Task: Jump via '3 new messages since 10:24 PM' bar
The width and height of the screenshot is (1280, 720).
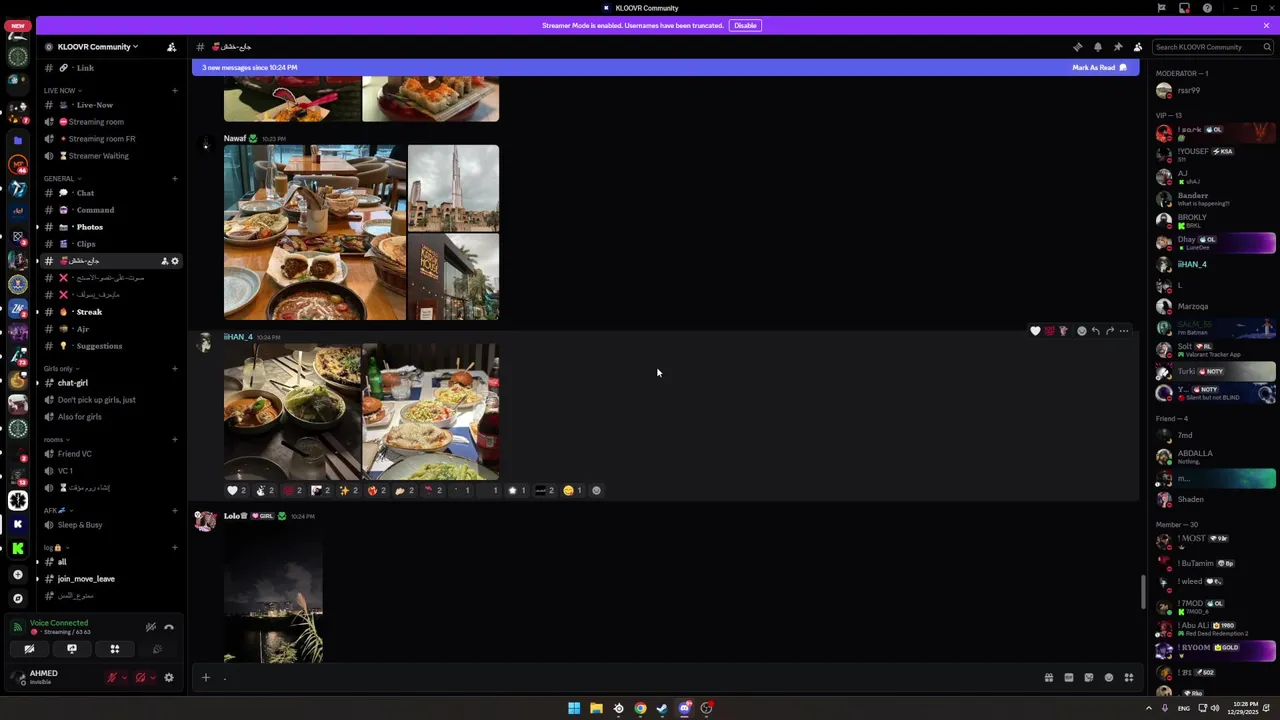Action: pyautogui.click(x=250, y=67)
